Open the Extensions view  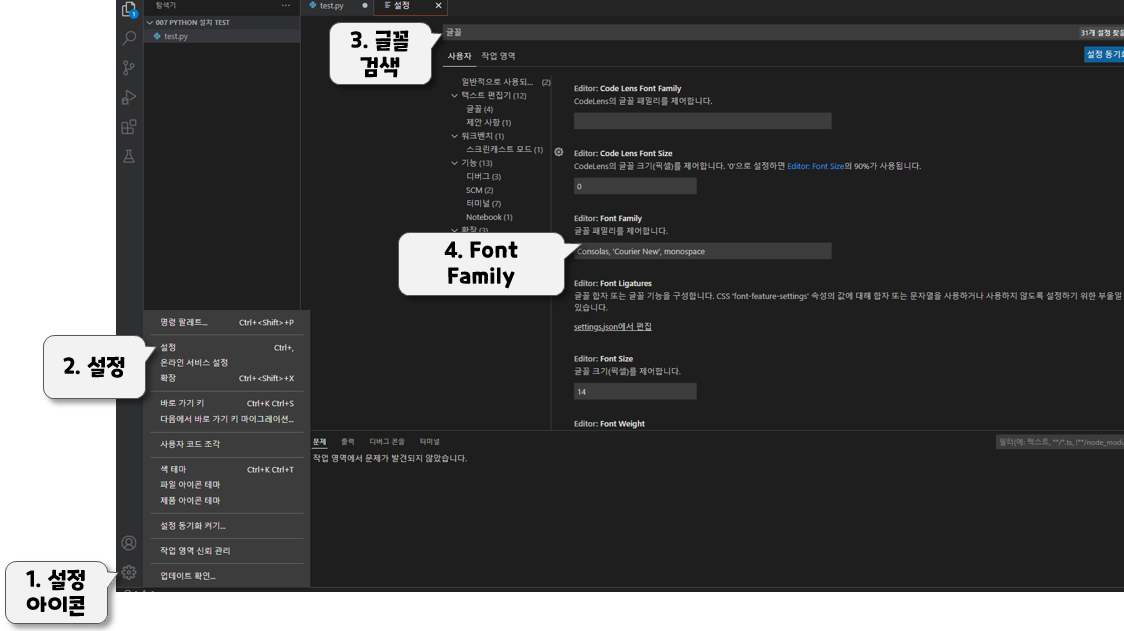pos(129,127)
